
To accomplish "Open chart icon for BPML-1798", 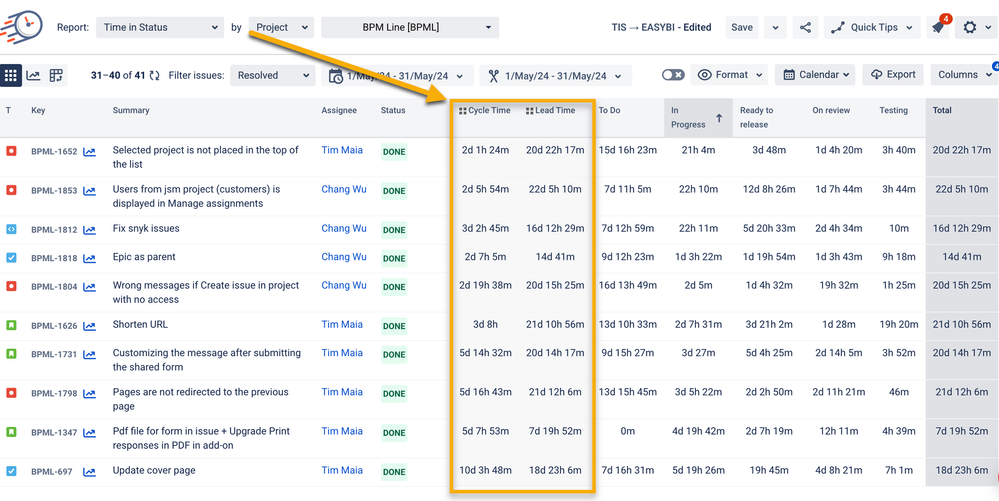I will tap(89, 394).
